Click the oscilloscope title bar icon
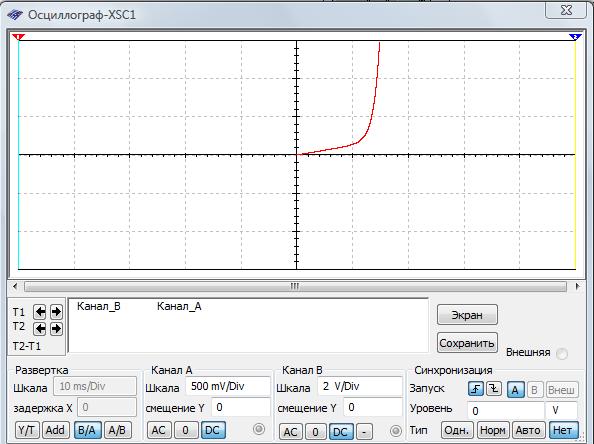 [x=15, y=15]
